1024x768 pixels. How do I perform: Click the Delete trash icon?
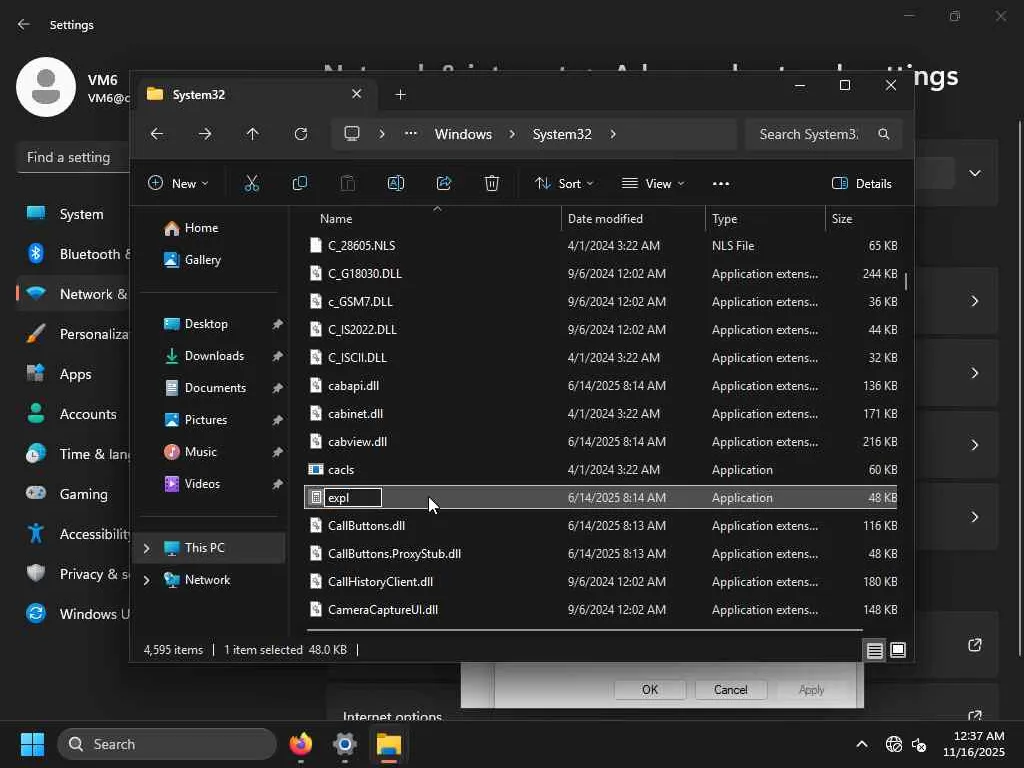(x=492, y=184)
